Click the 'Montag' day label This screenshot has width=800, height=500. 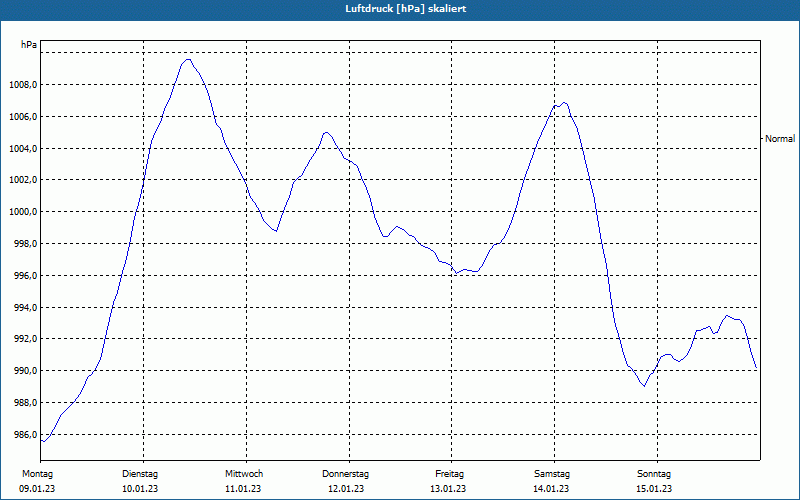37,474
